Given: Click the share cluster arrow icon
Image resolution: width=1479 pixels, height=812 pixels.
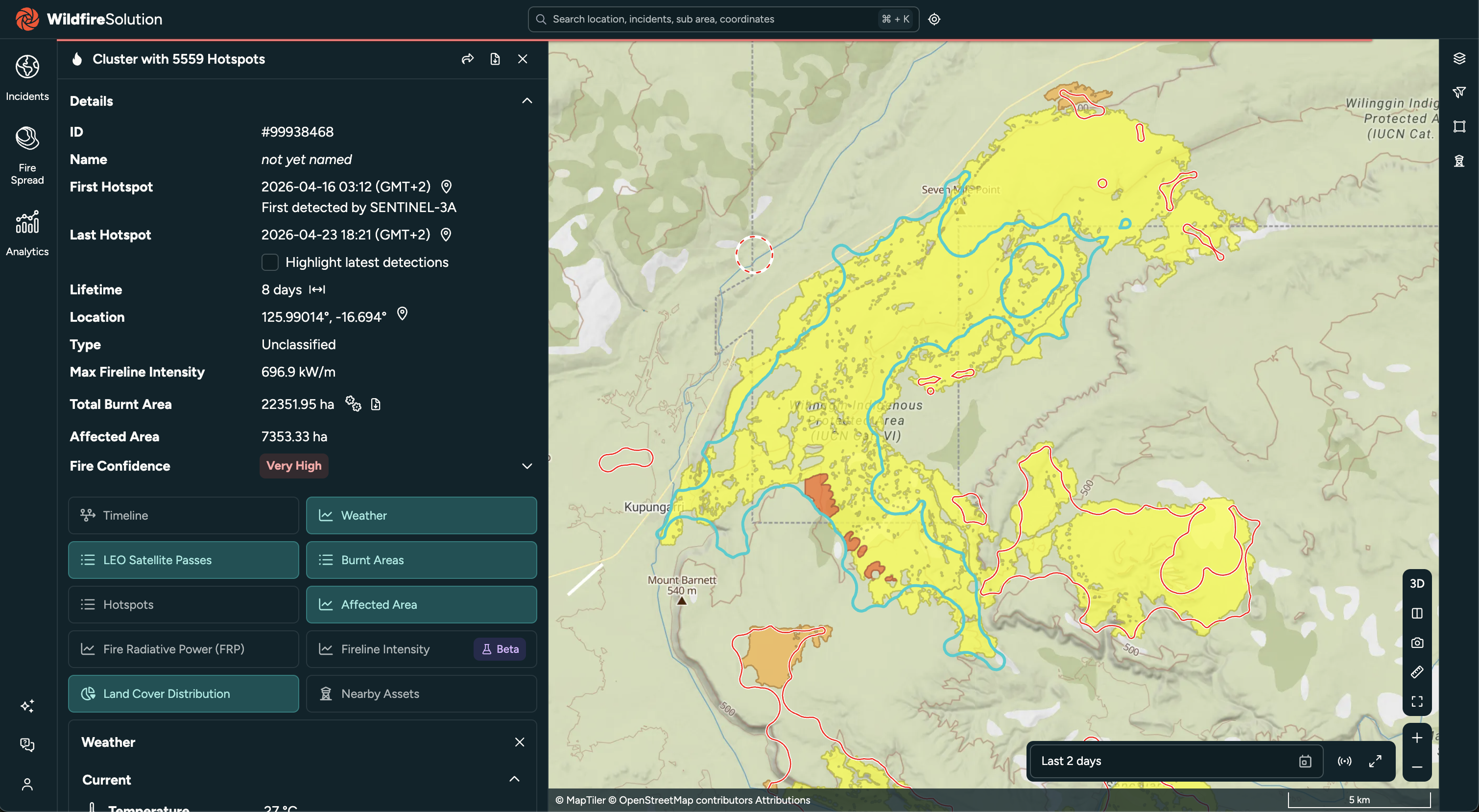Looking at the screenshot, I should pos(467,59).
